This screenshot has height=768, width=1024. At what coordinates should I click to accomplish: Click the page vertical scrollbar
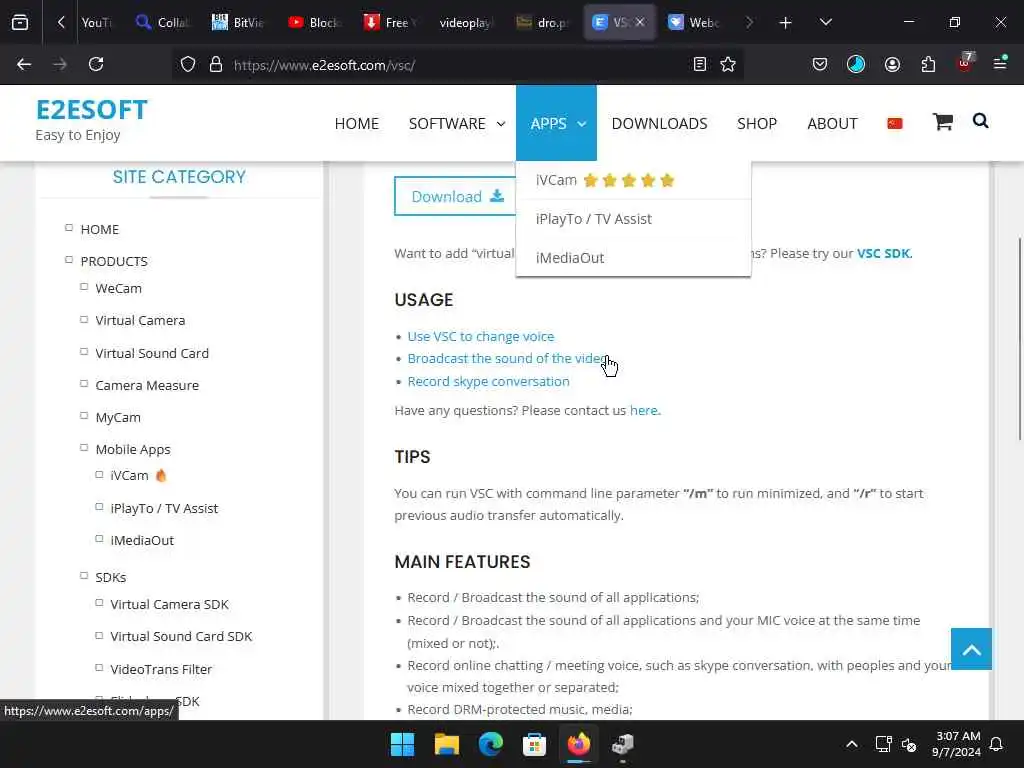[1020, 340]
